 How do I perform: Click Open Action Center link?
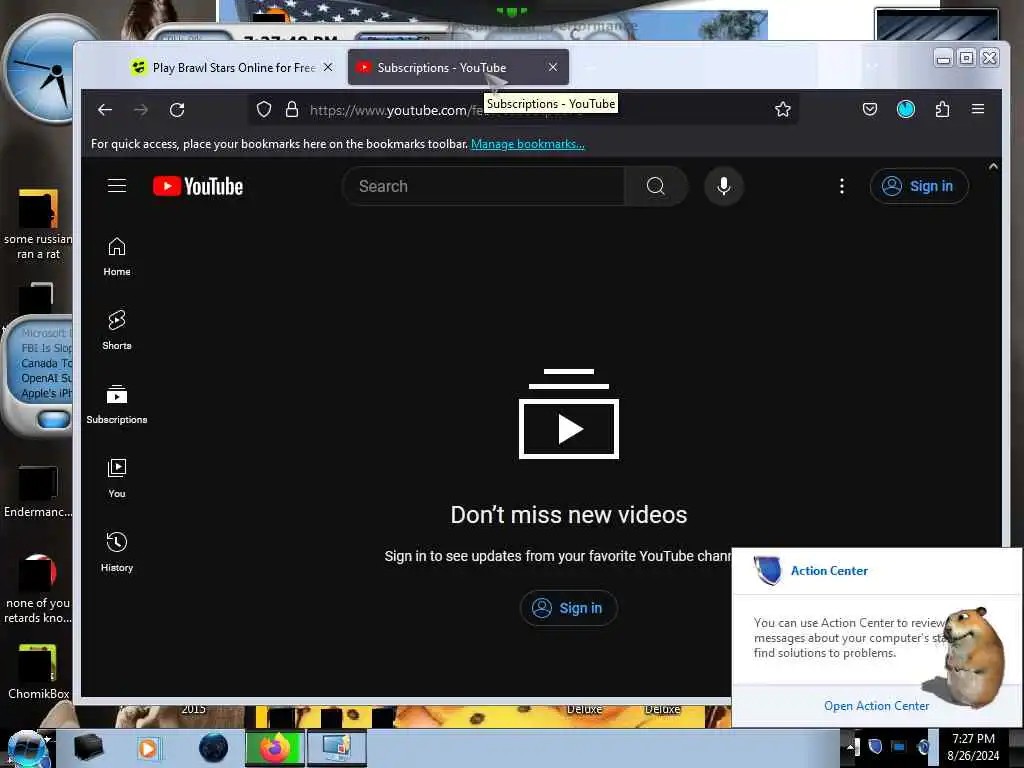pos(876,706)
